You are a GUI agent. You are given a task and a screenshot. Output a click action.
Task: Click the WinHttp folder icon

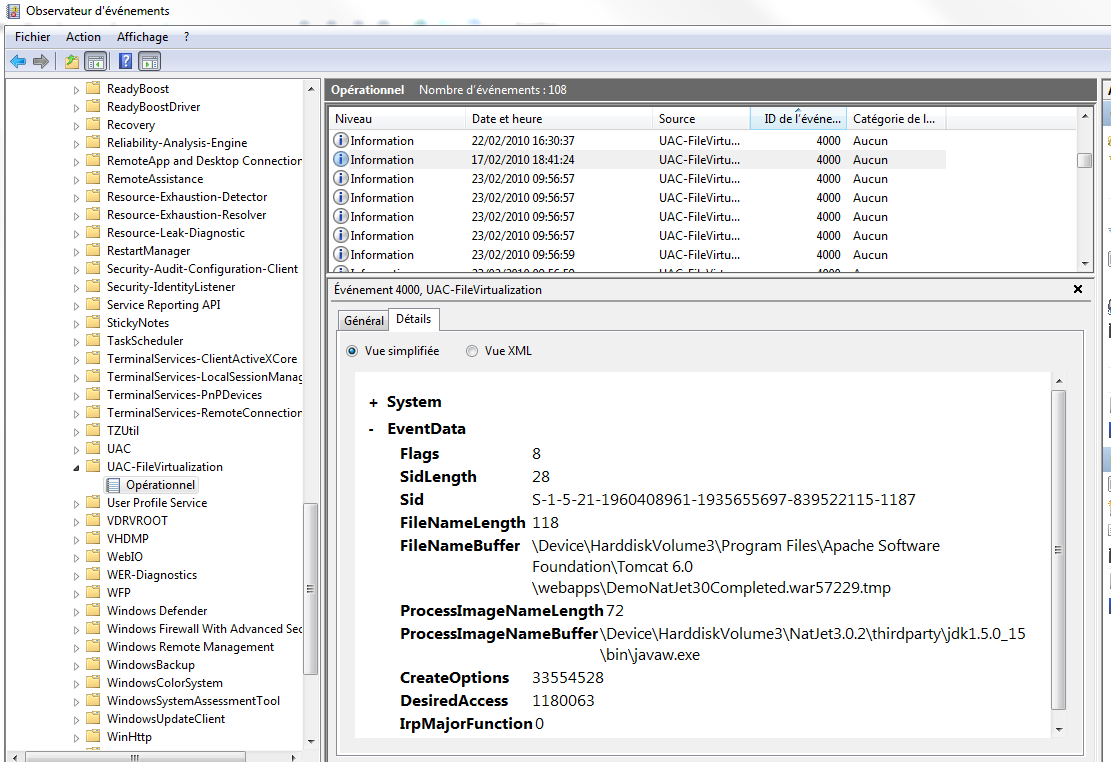tap(93, 736)
